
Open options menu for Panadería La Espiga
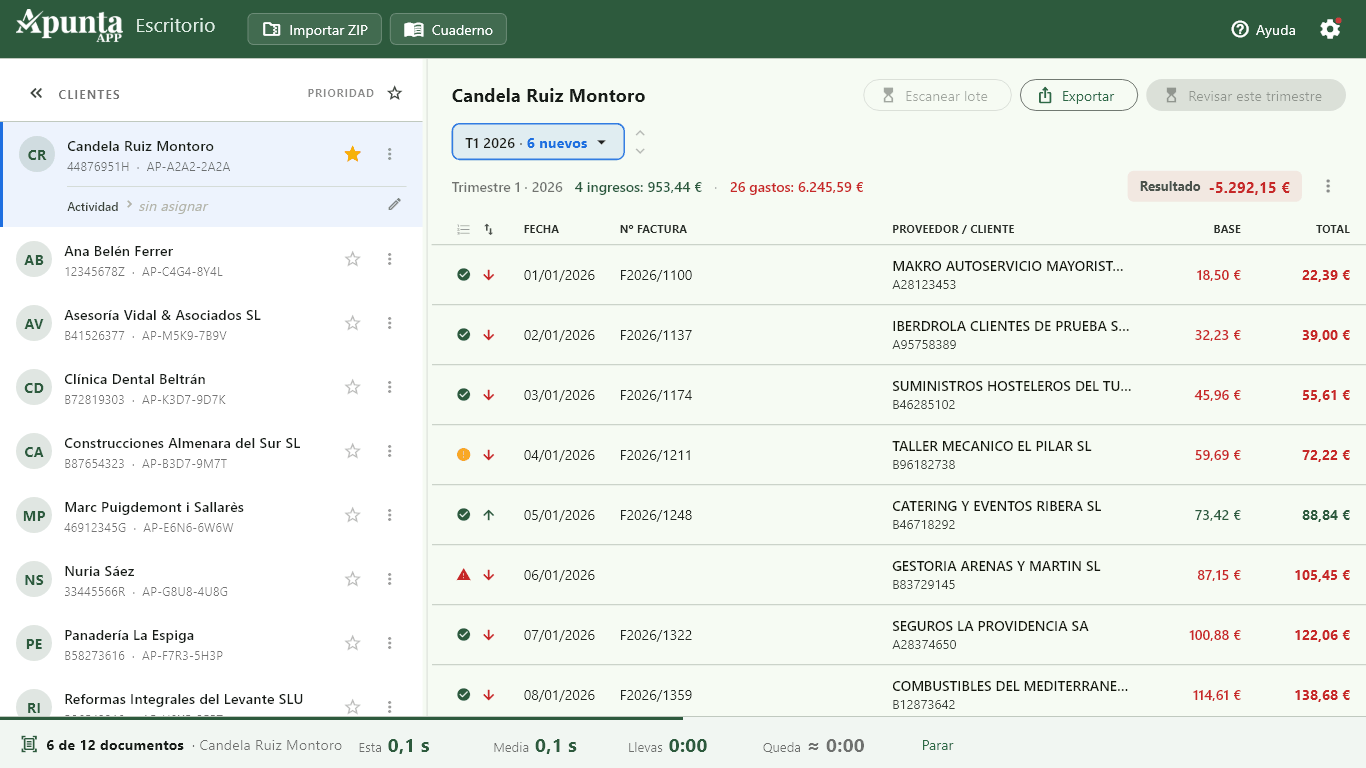390,643
